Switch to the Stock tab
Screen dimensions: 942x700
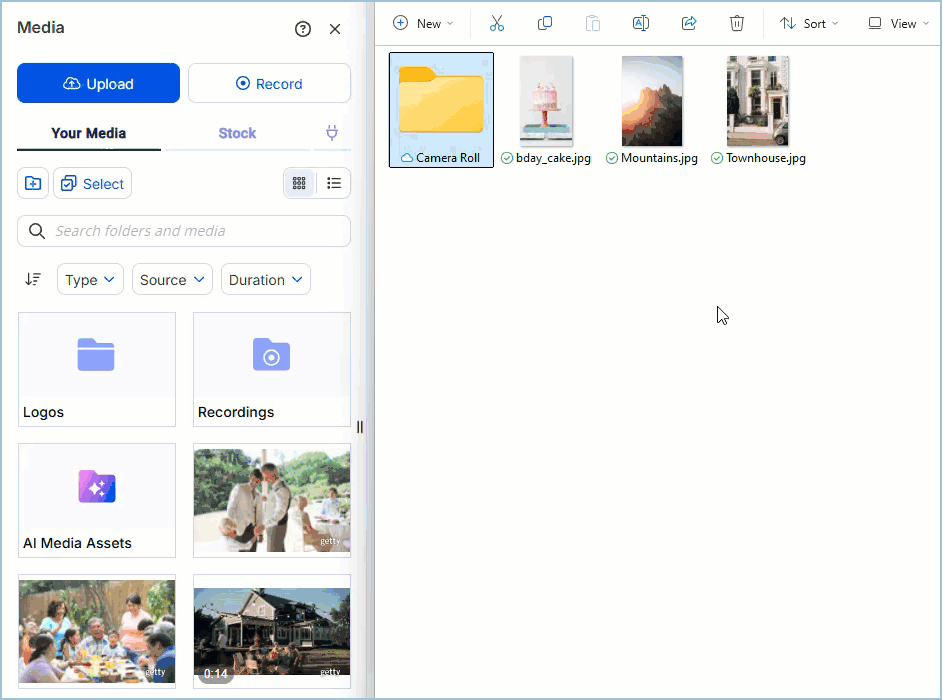coord(237,132)
